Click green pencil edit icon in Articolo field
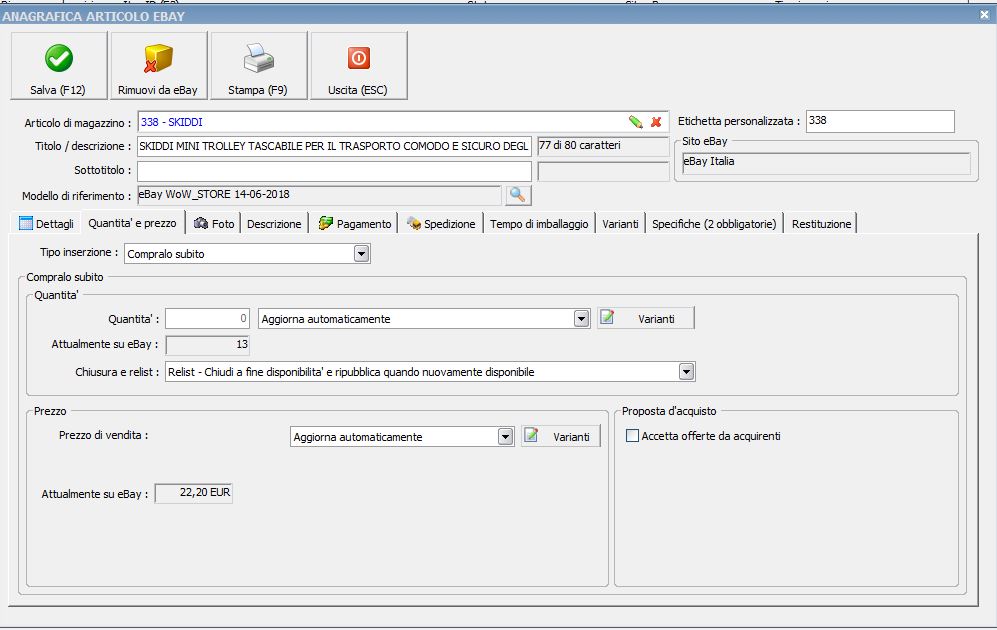The width and height of the screenshot is (997, 630). coord(635,122)
